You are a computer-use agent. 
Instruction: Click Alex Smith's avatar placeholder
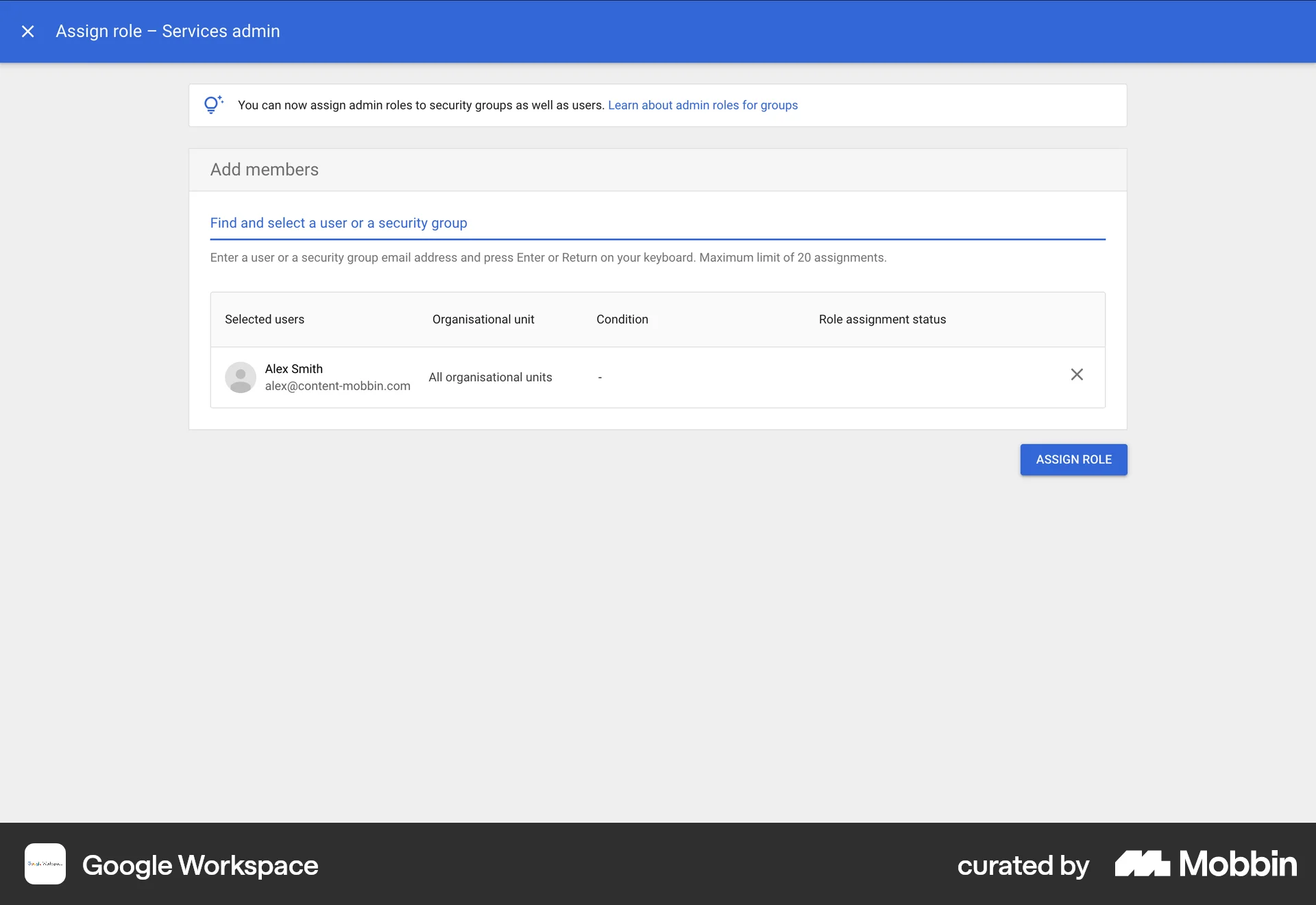[x=241, y=377]
